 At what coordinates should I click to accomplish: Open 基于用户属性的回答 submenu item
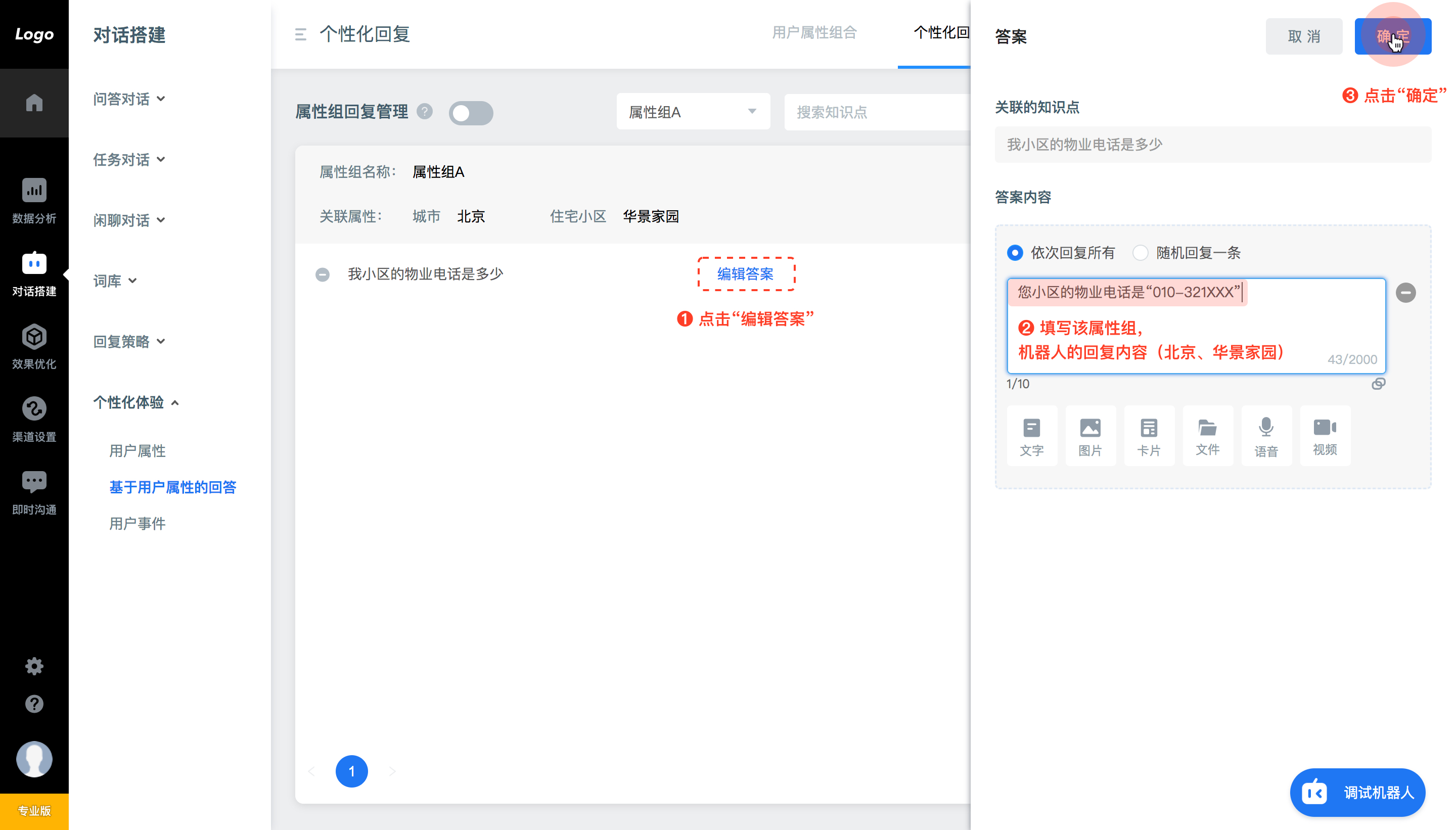173,487
